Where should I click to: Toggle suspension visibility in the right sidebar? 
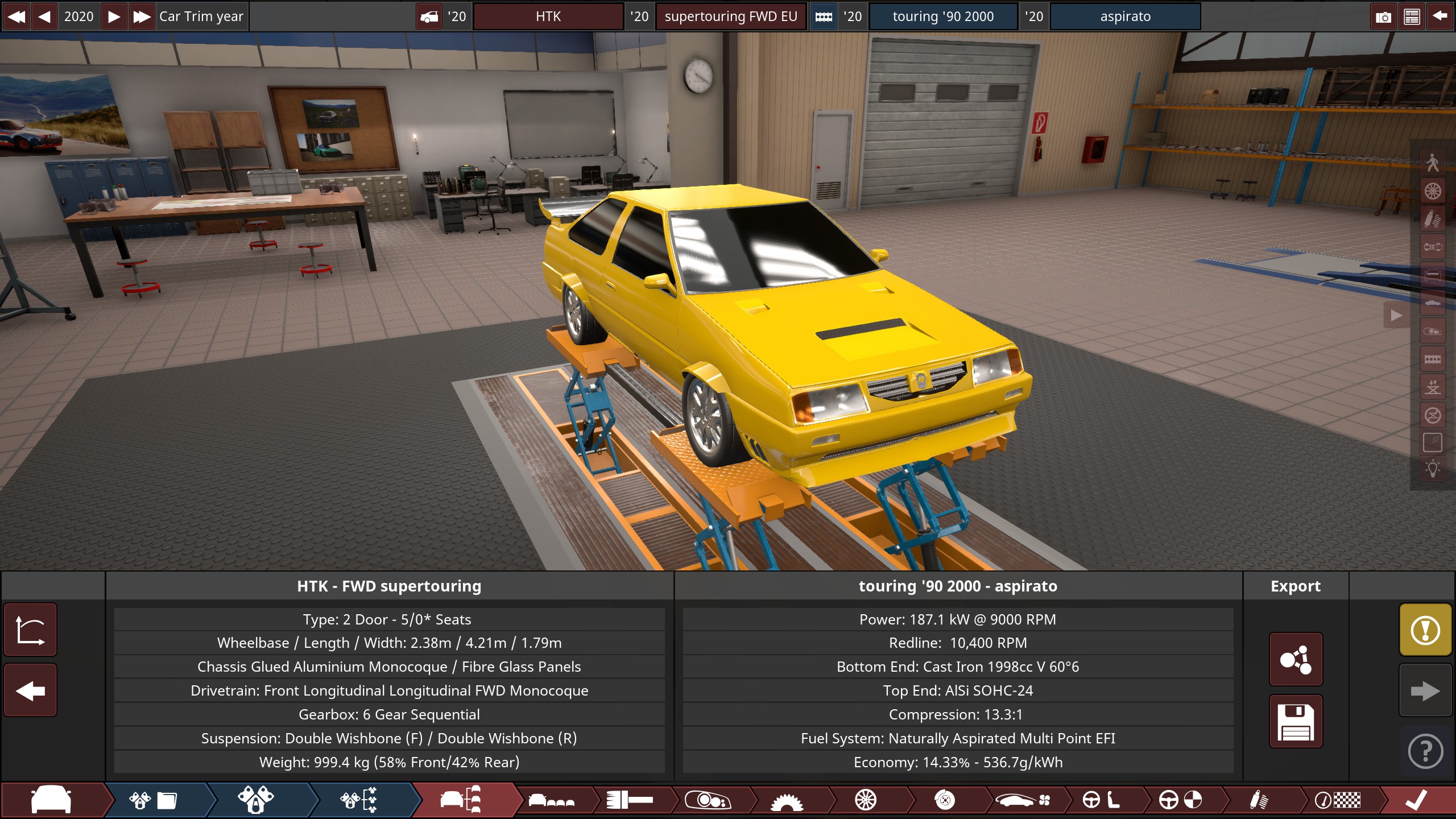click(x=1433, y=219)
